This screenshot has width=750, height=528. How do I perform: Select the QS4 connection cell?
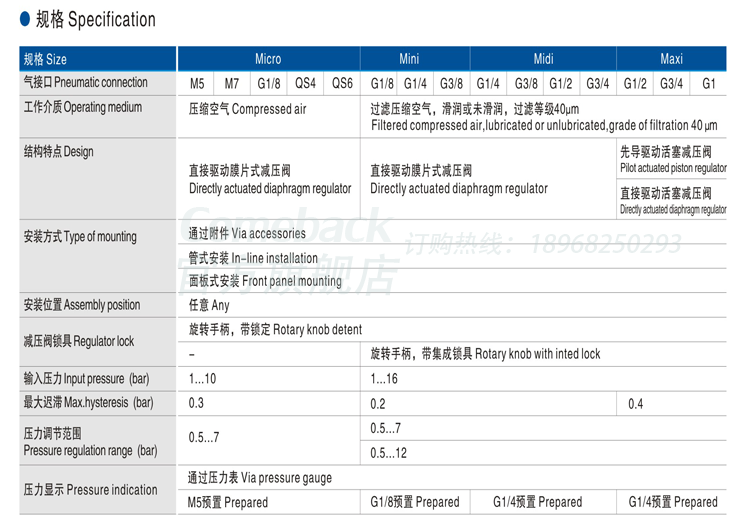(305, 84)
